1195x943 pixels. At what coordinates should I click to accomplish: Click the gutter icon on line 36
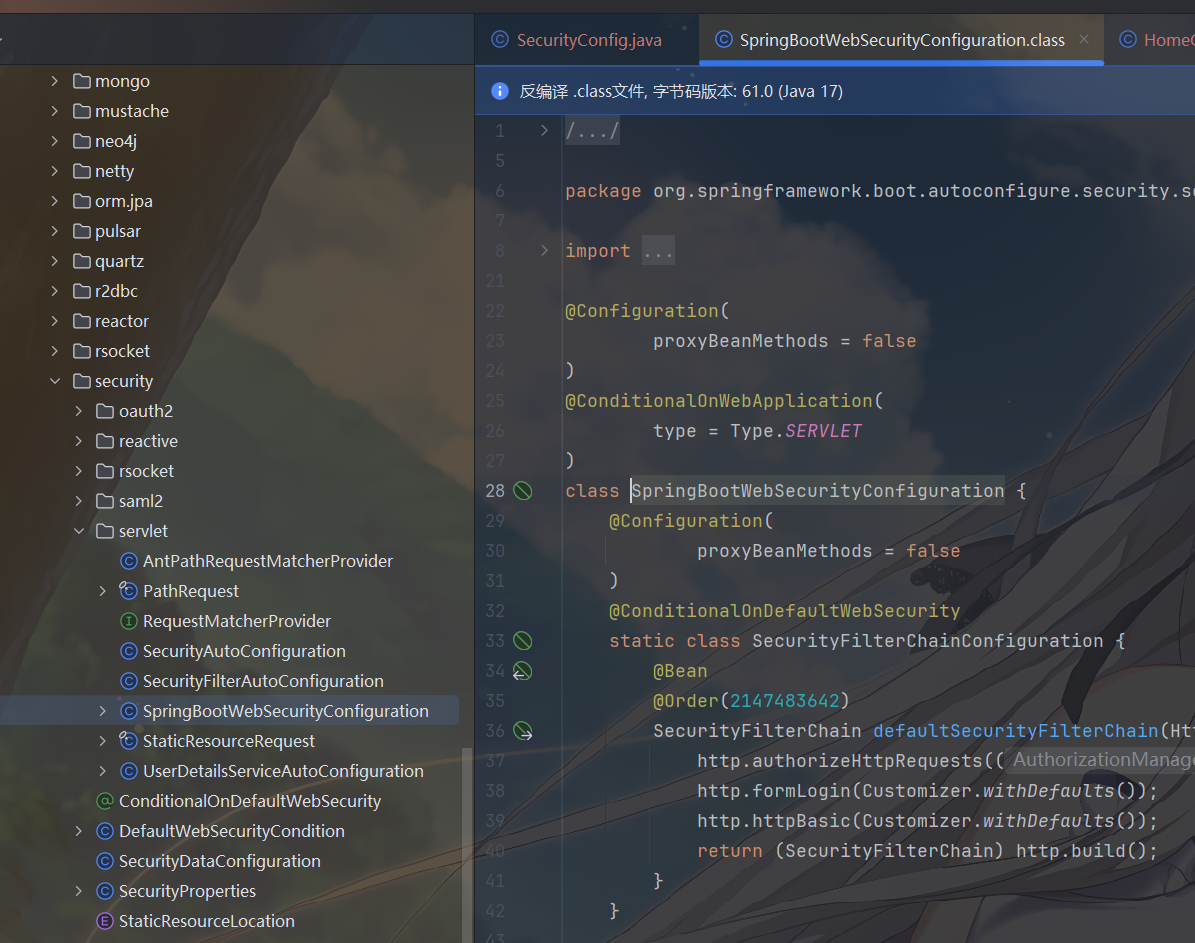(522, 731)
